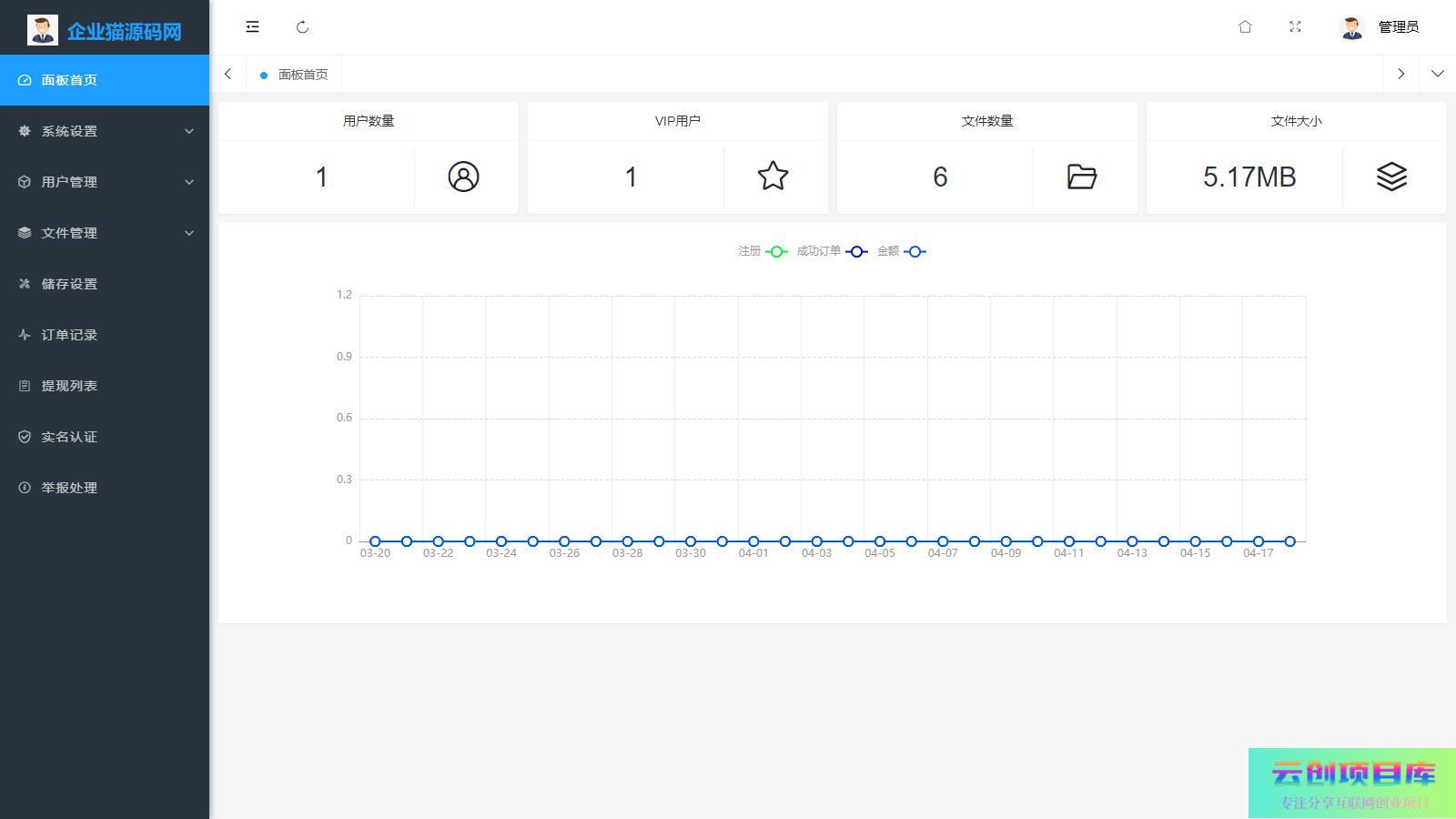1456x819 pixels.
Task: Toggle fullscreen mode icon
Action: coord(1295,27)
